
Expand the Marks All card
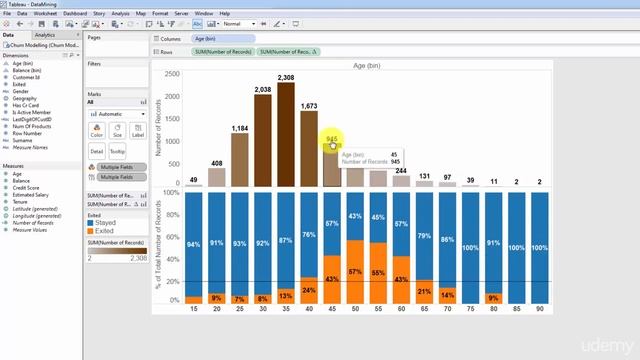click(117, 102)
